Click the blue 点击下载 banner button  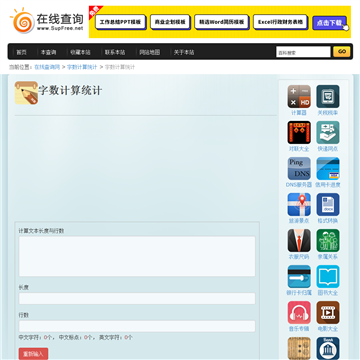[329, 23]
